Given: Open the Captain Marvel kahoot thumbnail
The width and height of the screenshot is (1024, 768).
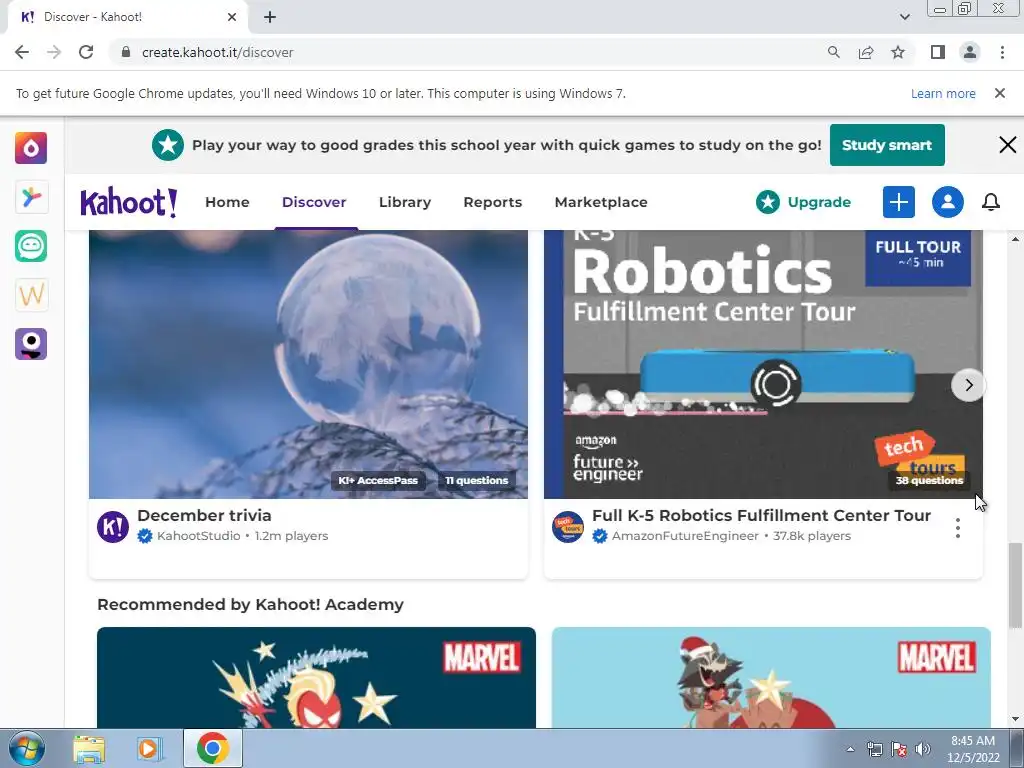Looking at the screenshot, I should click(x=316, y=677).
